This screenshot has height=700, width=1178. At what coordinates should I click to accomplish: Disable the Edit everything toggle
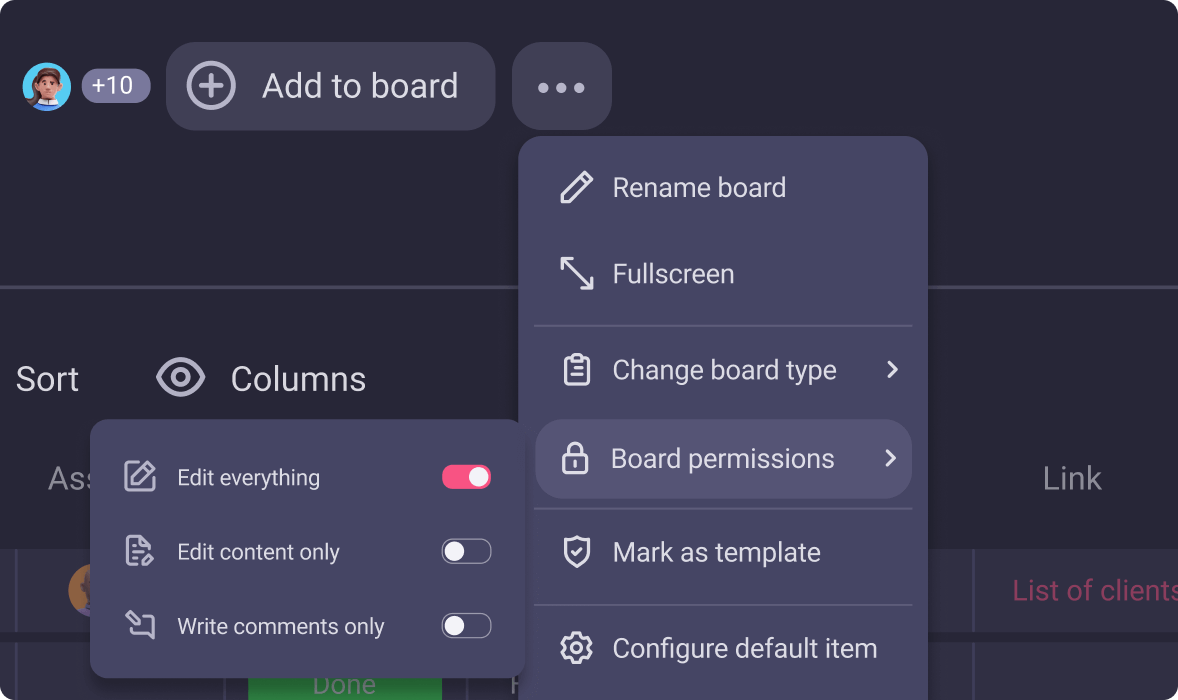[x=467, y=478]
